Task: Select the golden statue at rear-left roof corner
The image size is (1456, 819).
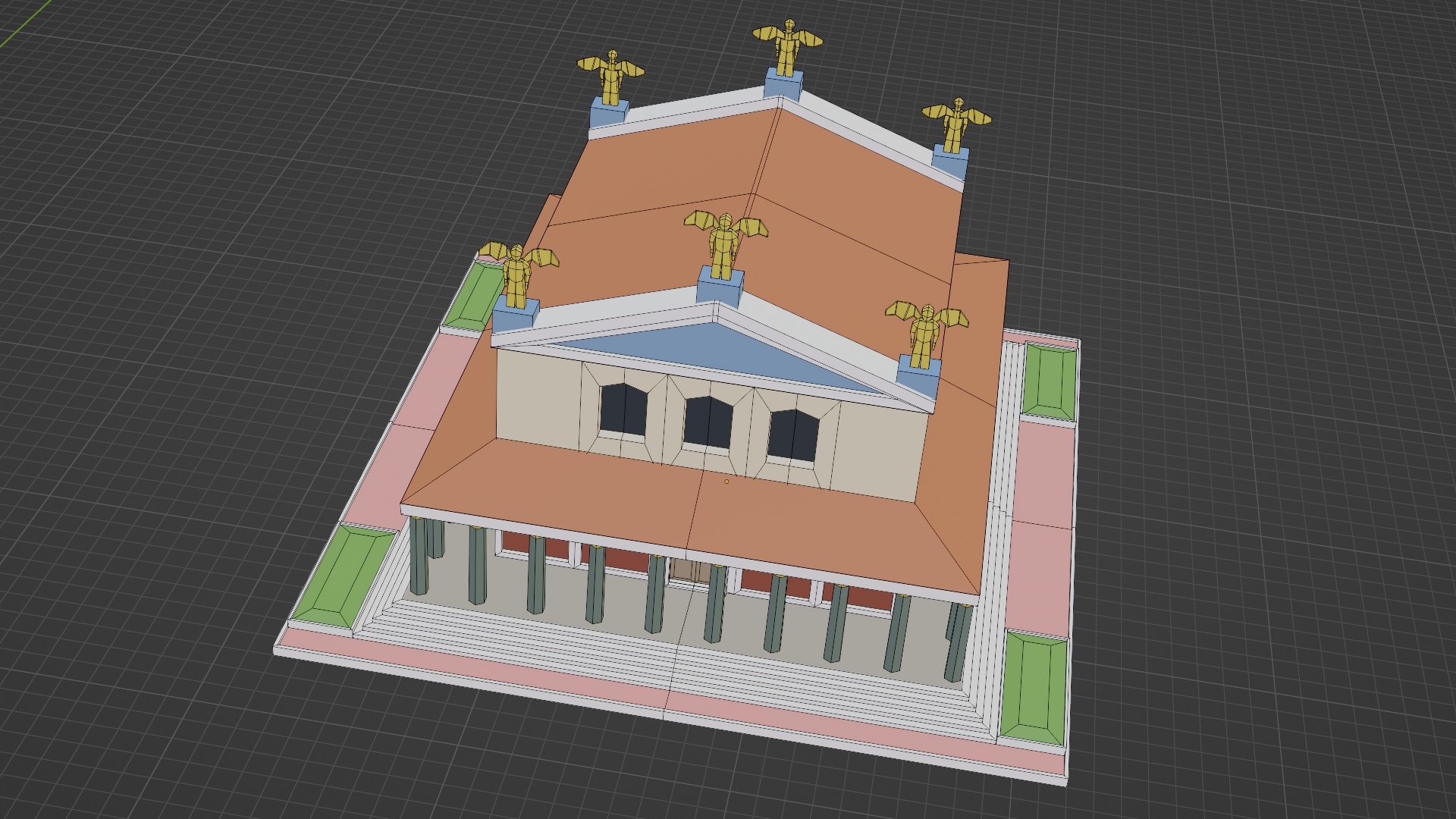Action: click(x=610, y=77)
